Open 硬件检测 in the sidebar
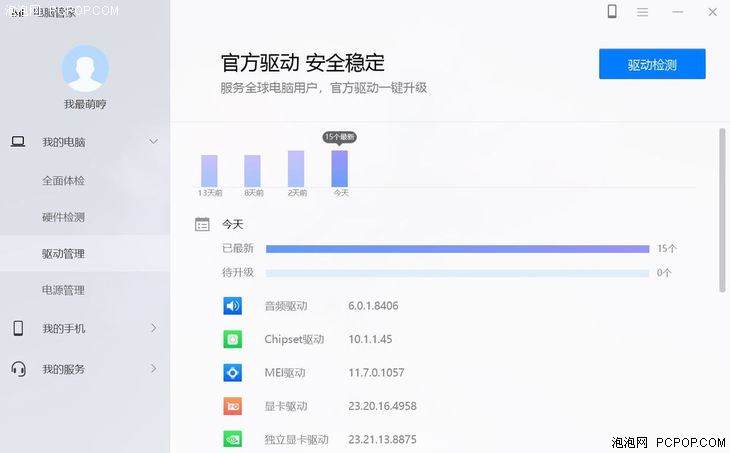730x453 pixels. point(63,217)
